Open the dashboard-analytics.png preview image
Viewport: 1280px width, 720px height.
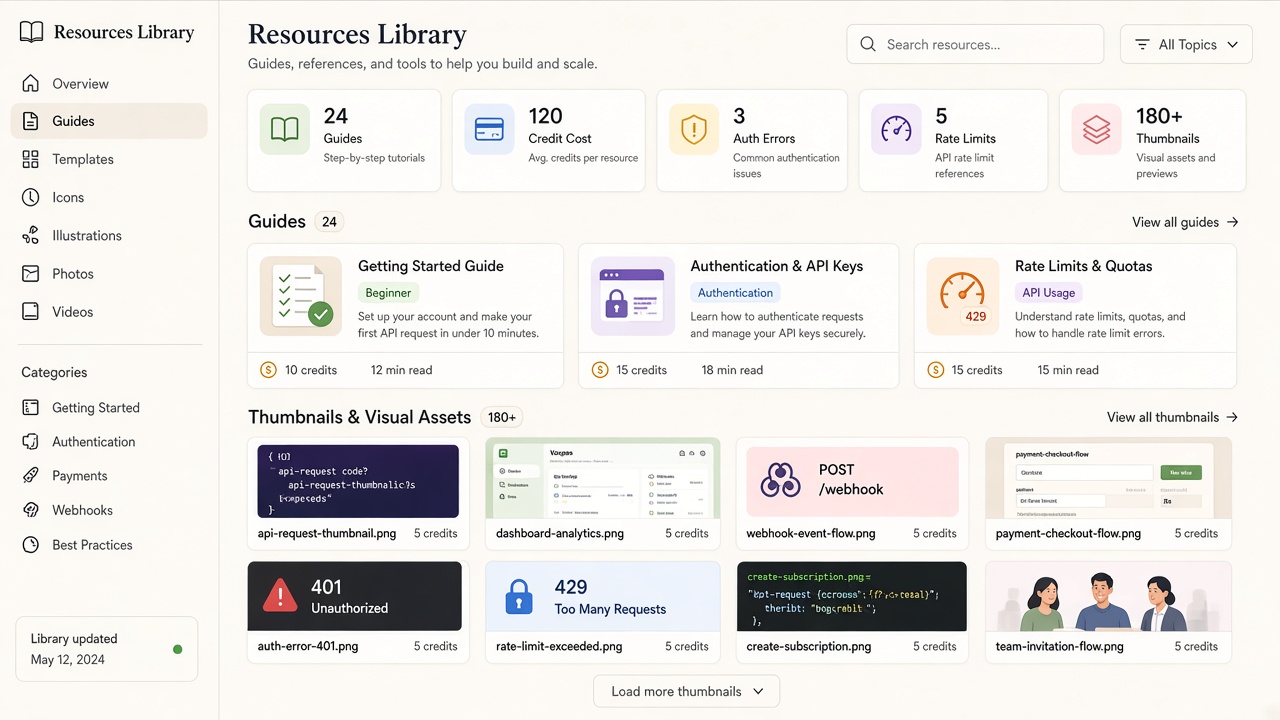pyautogui.click(x=603, y=478)
